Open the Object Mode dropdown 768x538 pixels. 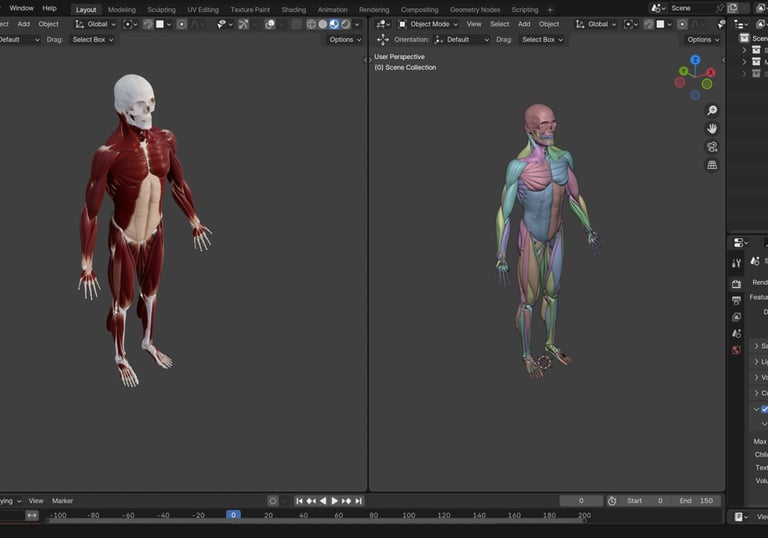coord(428,24)
